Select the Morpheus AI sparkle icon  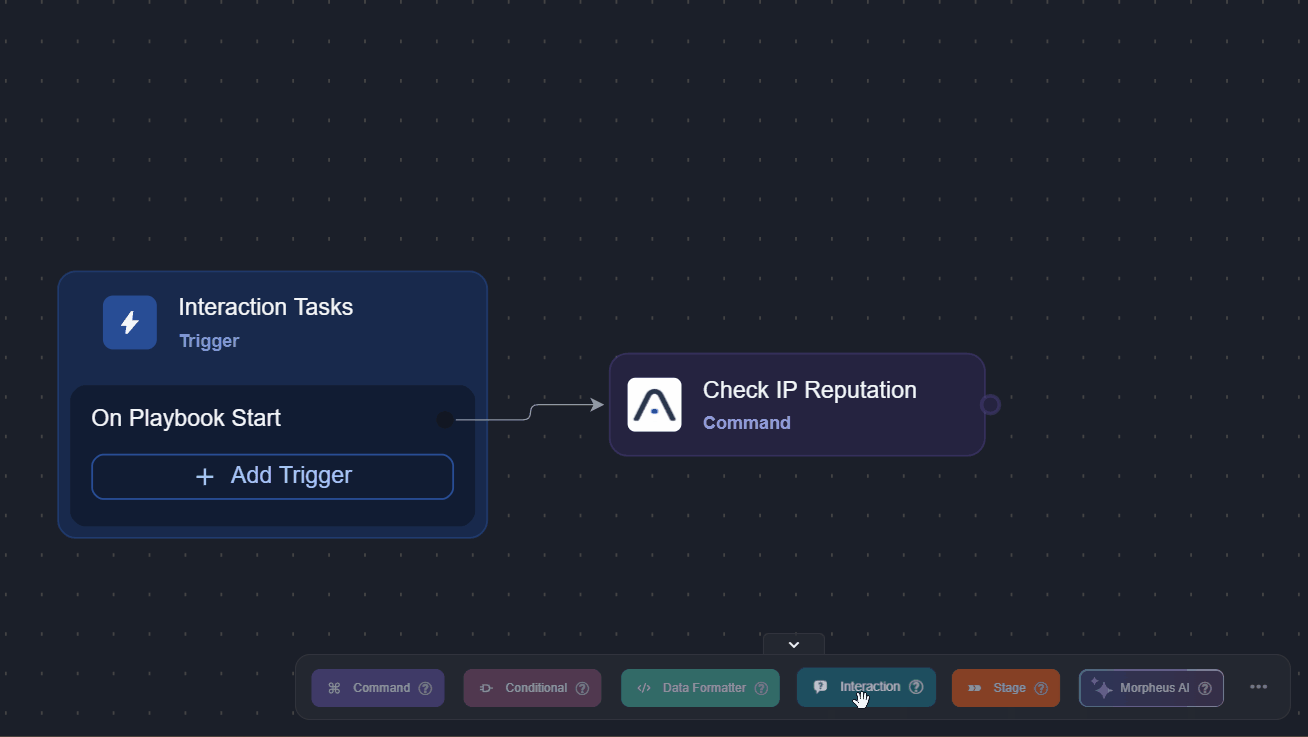tap(1102, 688)
